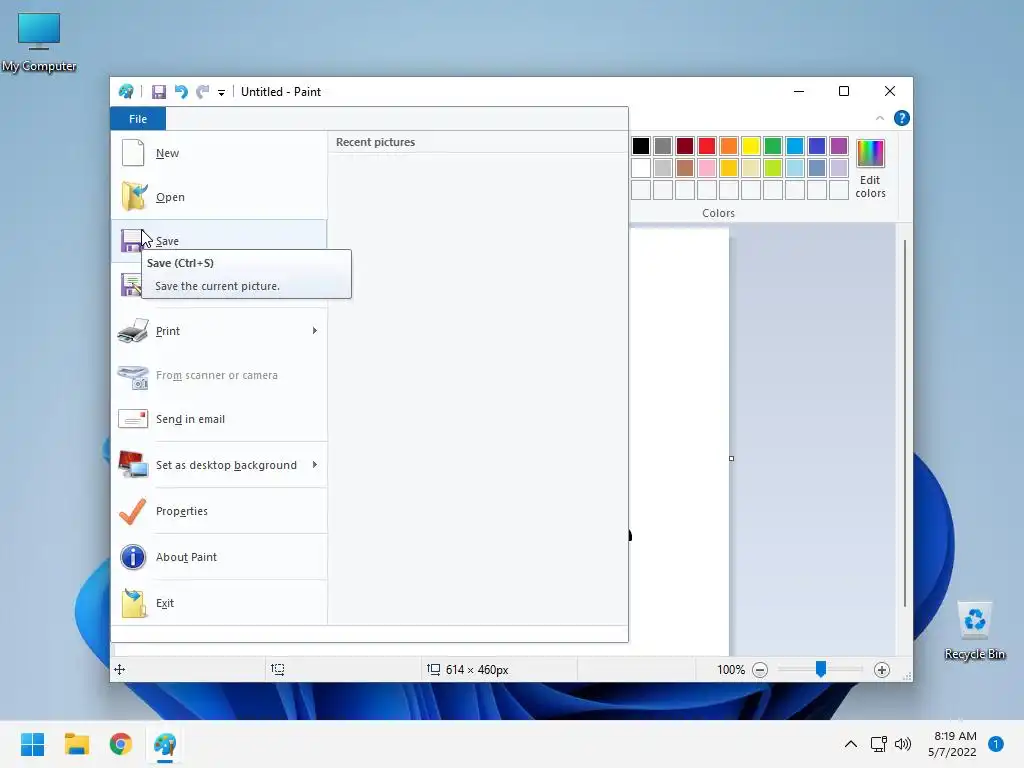This screenshot has width=1024, height=768.
Task: Open About Paint
Action: tap(219, 557)
